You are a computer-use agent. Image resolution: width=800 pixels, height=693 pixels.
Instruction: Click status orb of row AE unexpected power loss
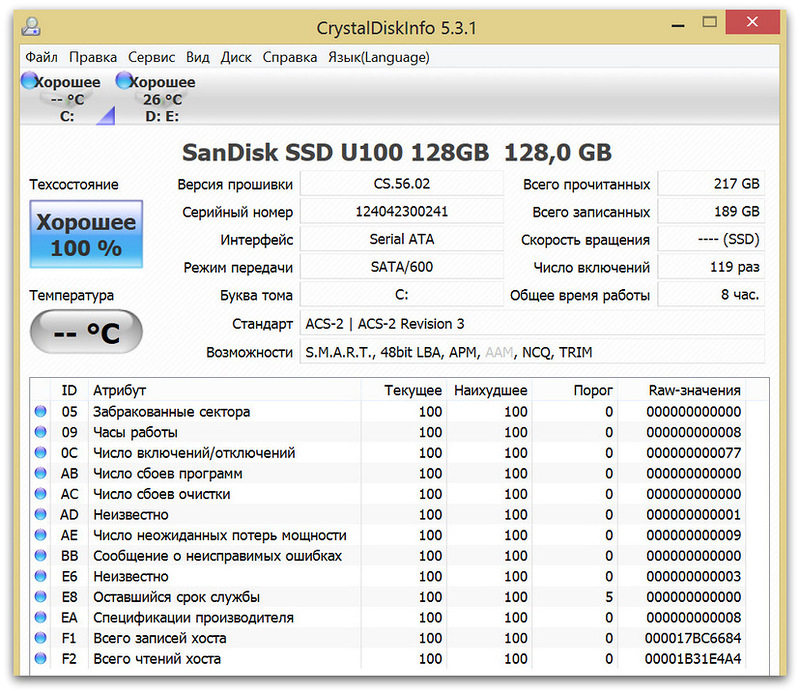point(40,535)
